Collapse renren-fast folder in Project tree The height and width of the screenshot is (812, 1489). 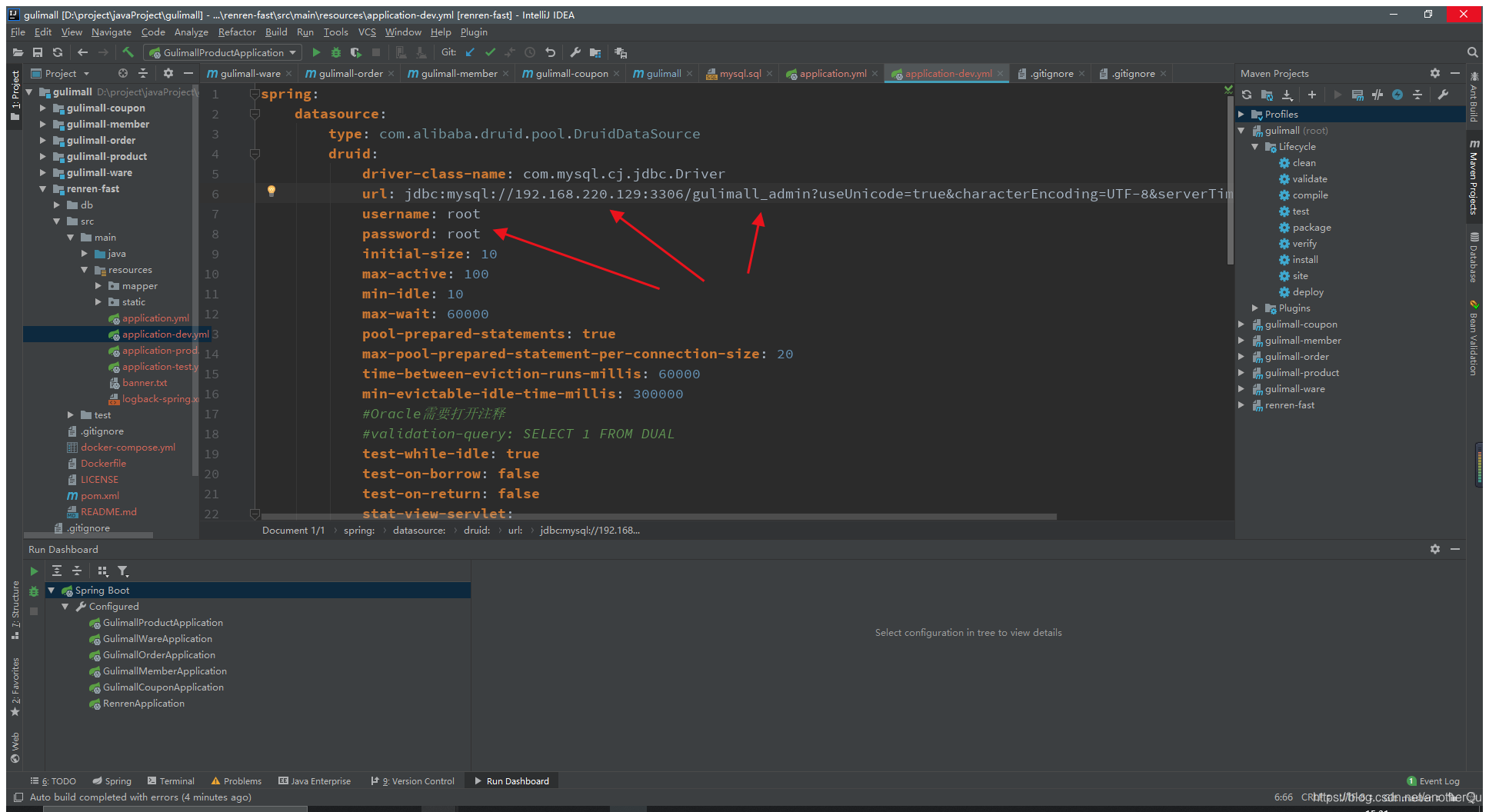click(x=43, y=188)
